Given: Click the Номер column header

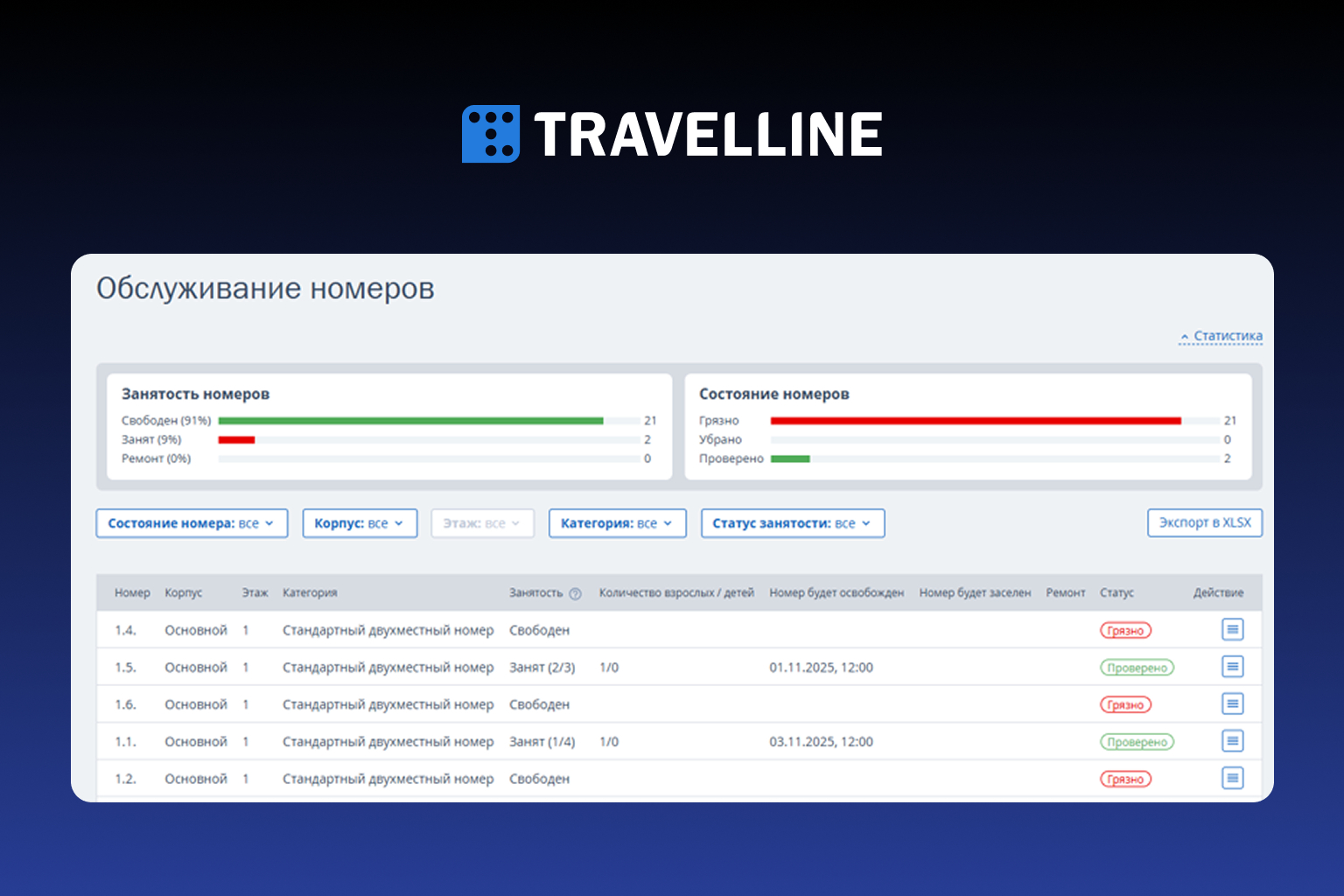Looking at the screenshot, I should [x=132, y=593].
